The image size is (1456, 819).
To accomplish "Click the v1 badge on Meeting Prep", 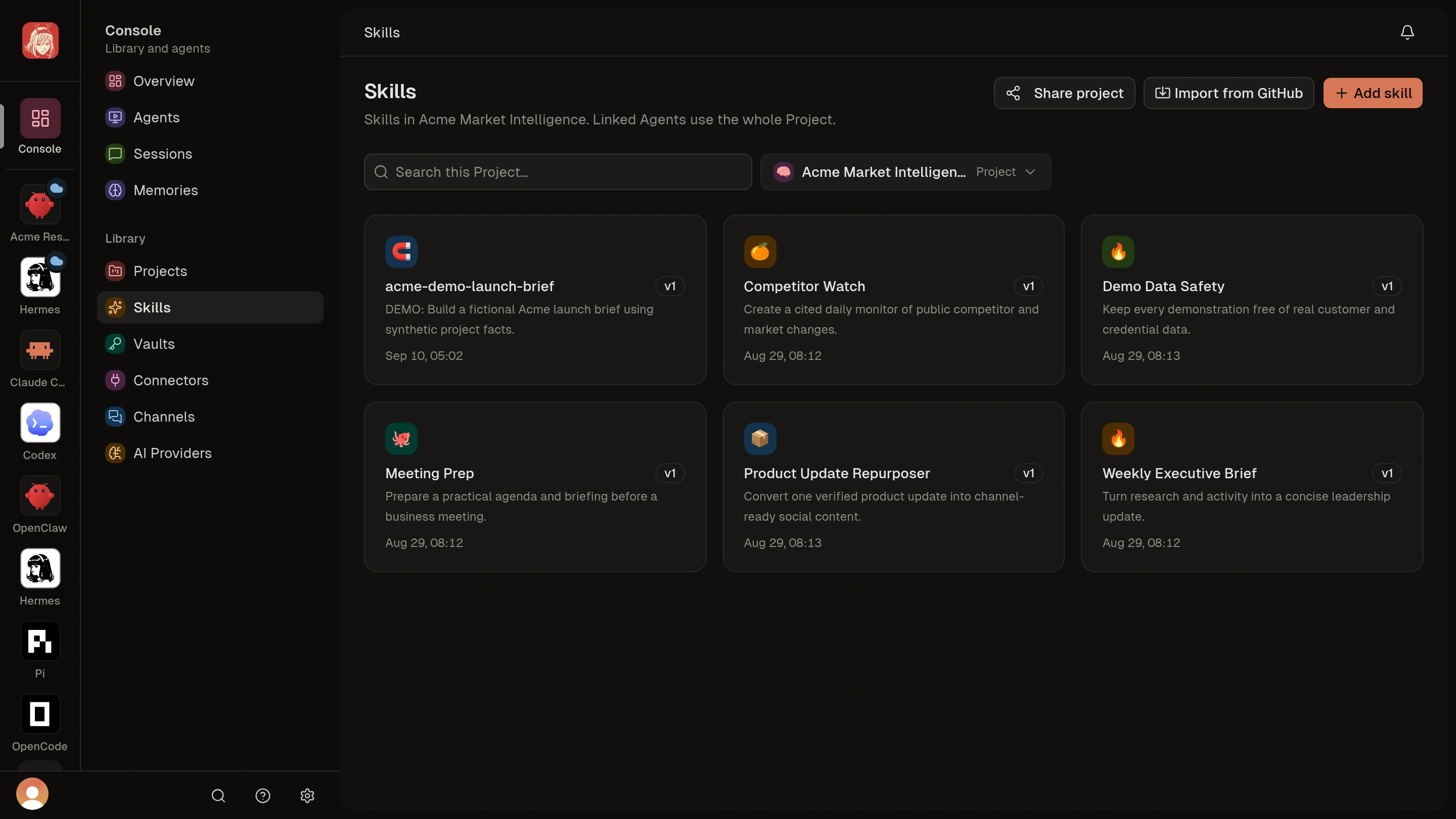I will click(x=670, y=474).
